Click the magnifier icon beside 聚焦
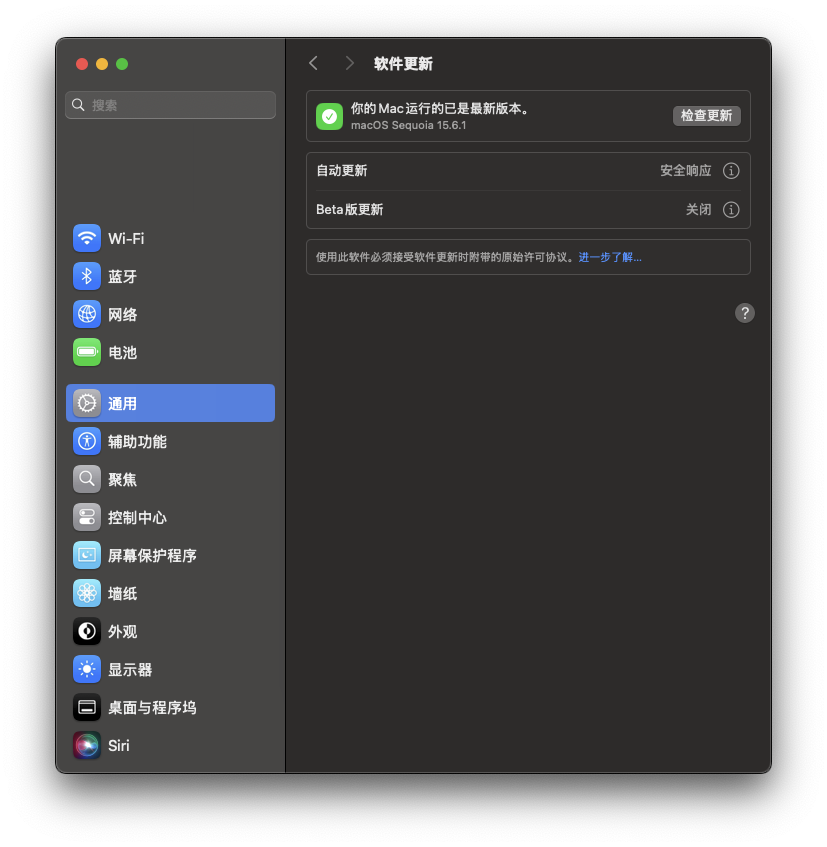This screenshot has width=827, height=847. coord(86,479)
